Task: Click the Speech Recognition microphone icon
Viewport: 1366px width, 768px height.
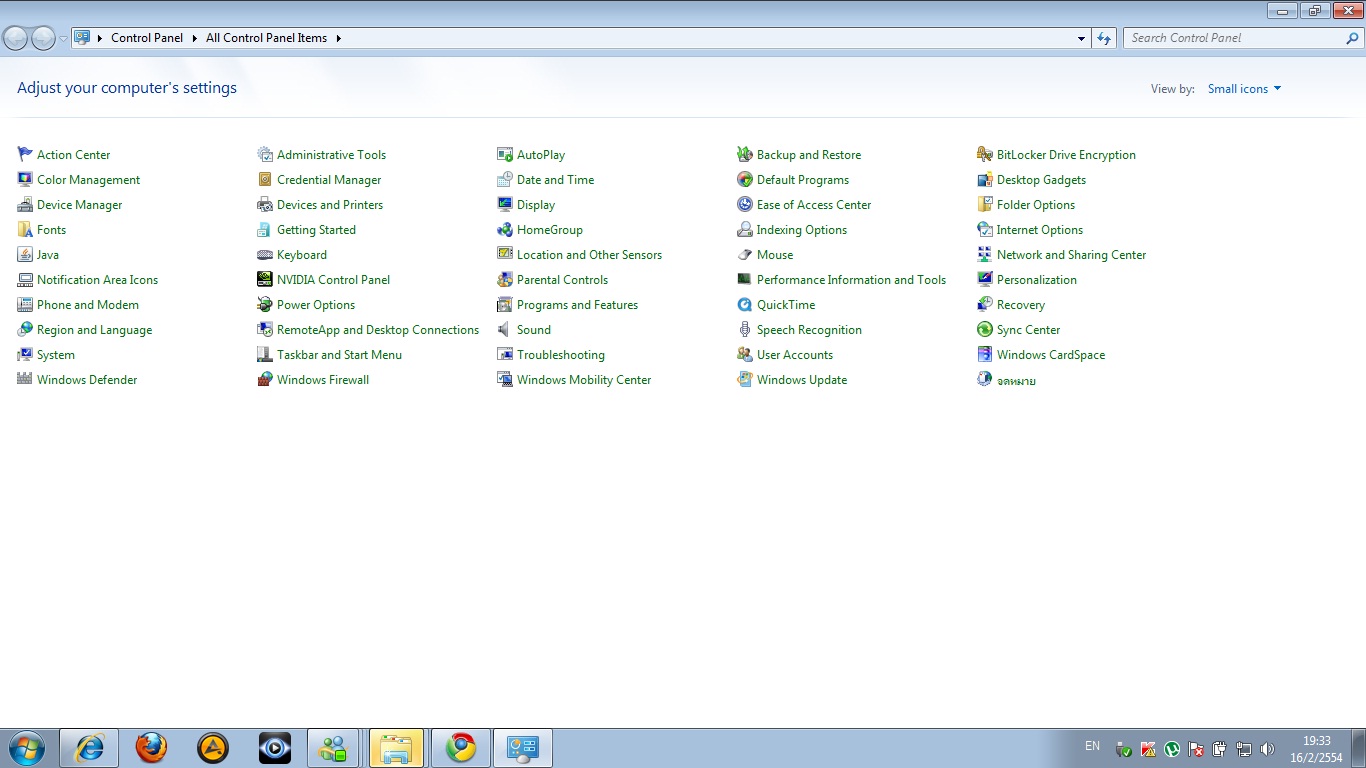Action: 745,329
